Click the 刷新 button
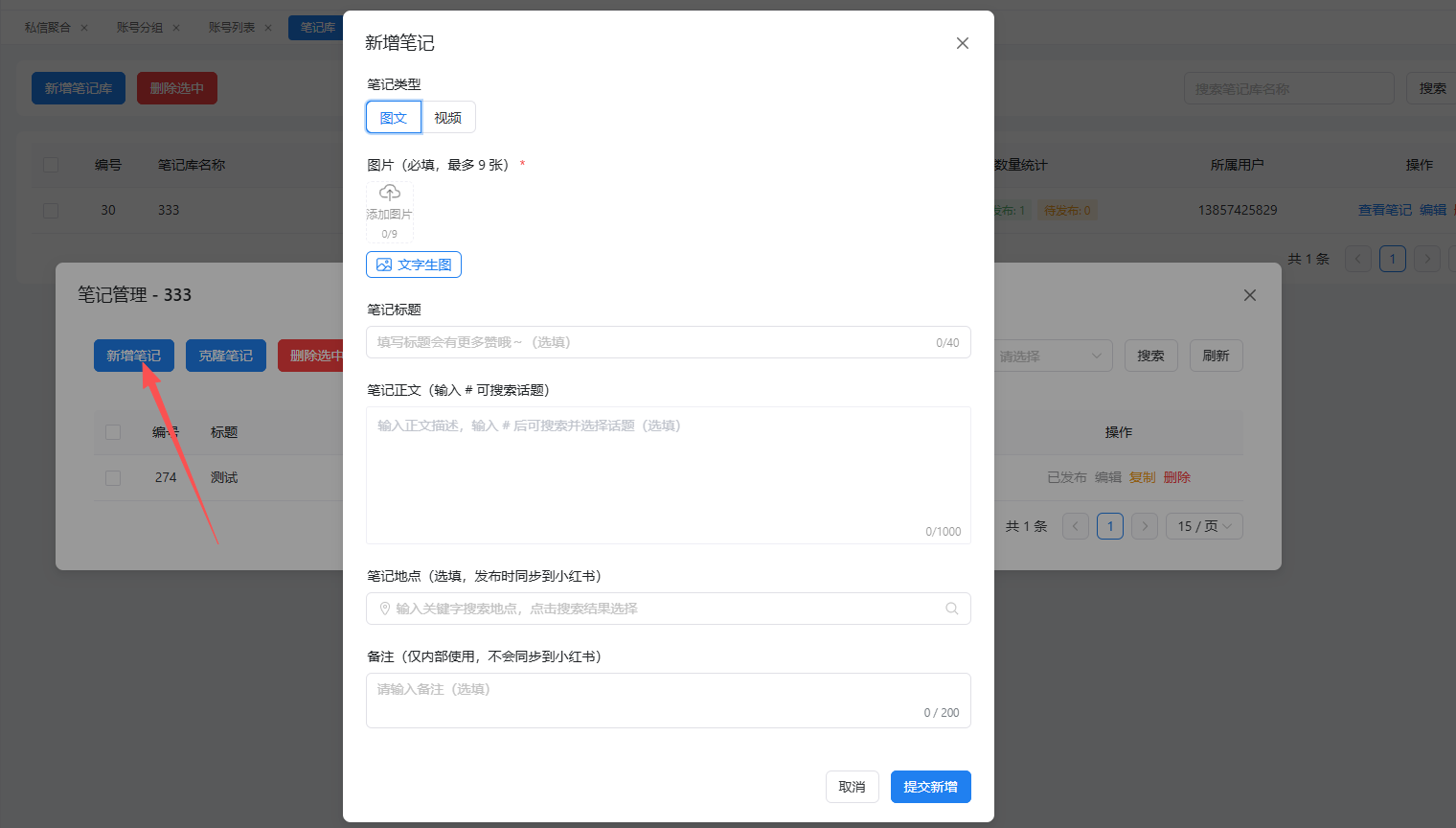 (1217, 356)
